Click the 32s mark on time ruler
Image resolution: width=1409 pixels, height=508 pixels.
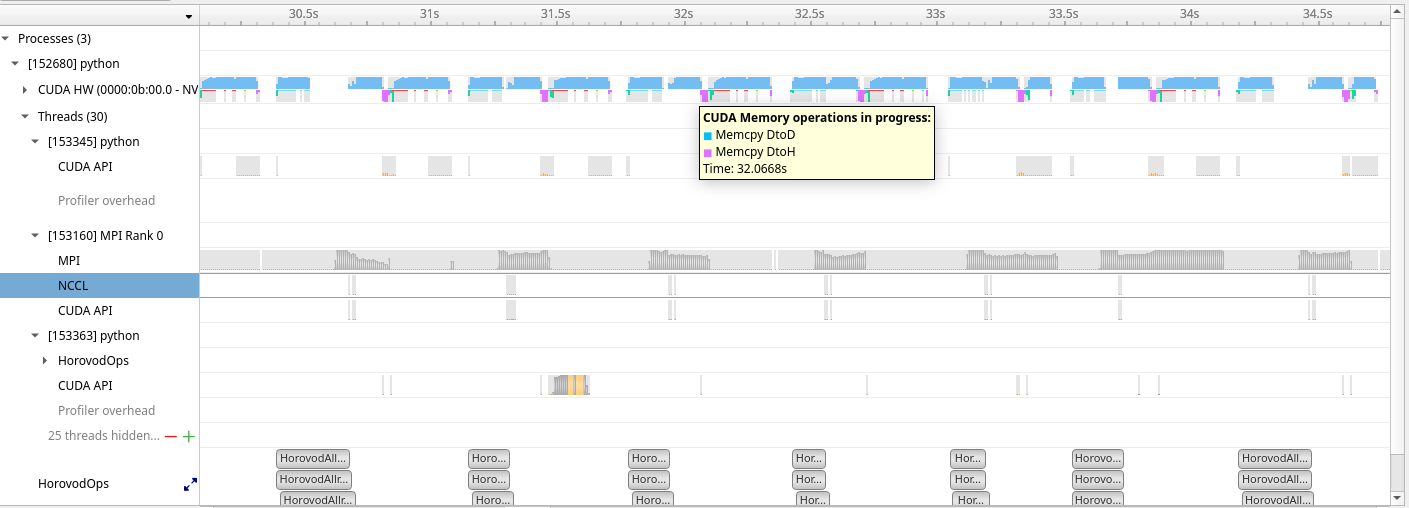click(683, 14)
